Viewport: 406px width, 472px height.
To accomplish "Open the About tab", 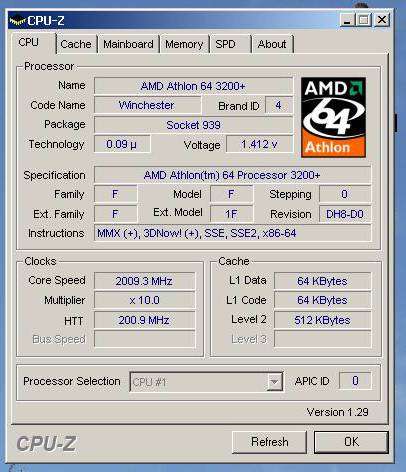I will tap(272, 44).
